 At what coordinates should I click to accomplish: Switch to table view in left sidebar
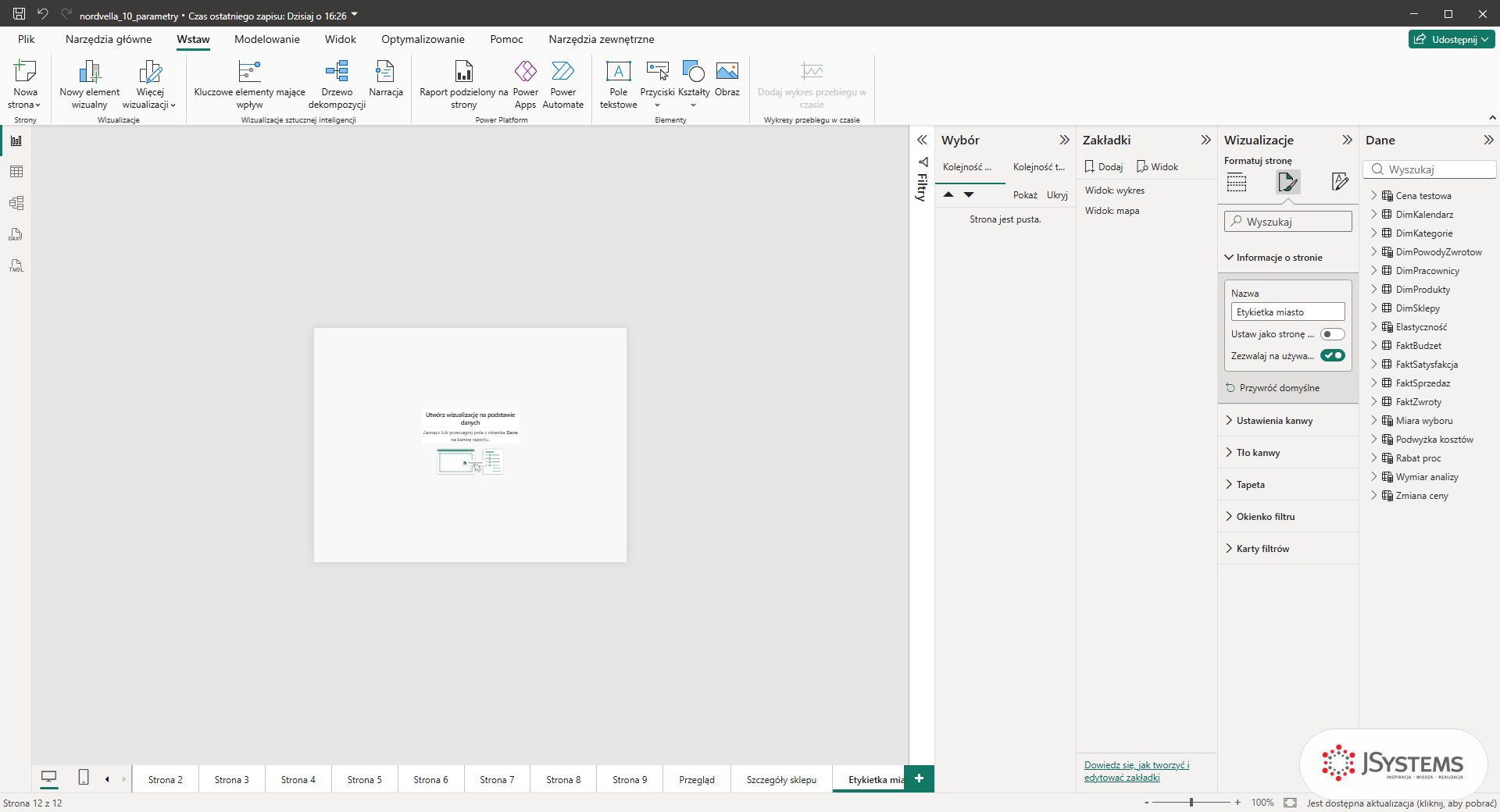click(16, 172)
